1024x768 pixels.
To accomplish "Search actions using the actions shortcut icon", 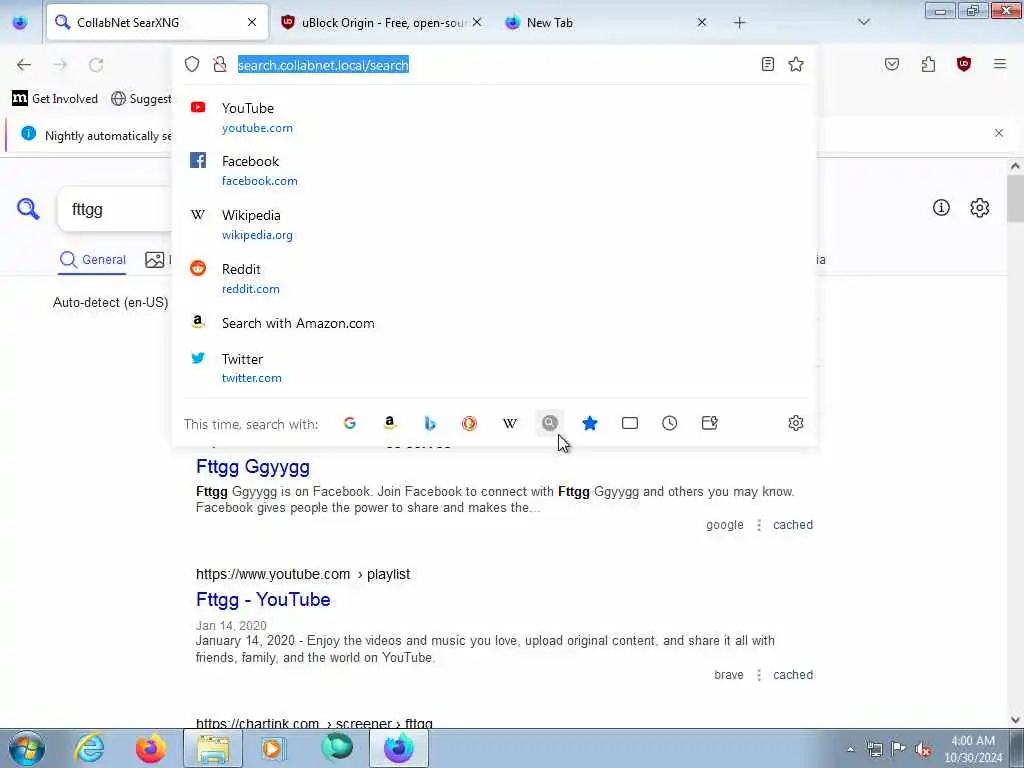I will 710,423.
